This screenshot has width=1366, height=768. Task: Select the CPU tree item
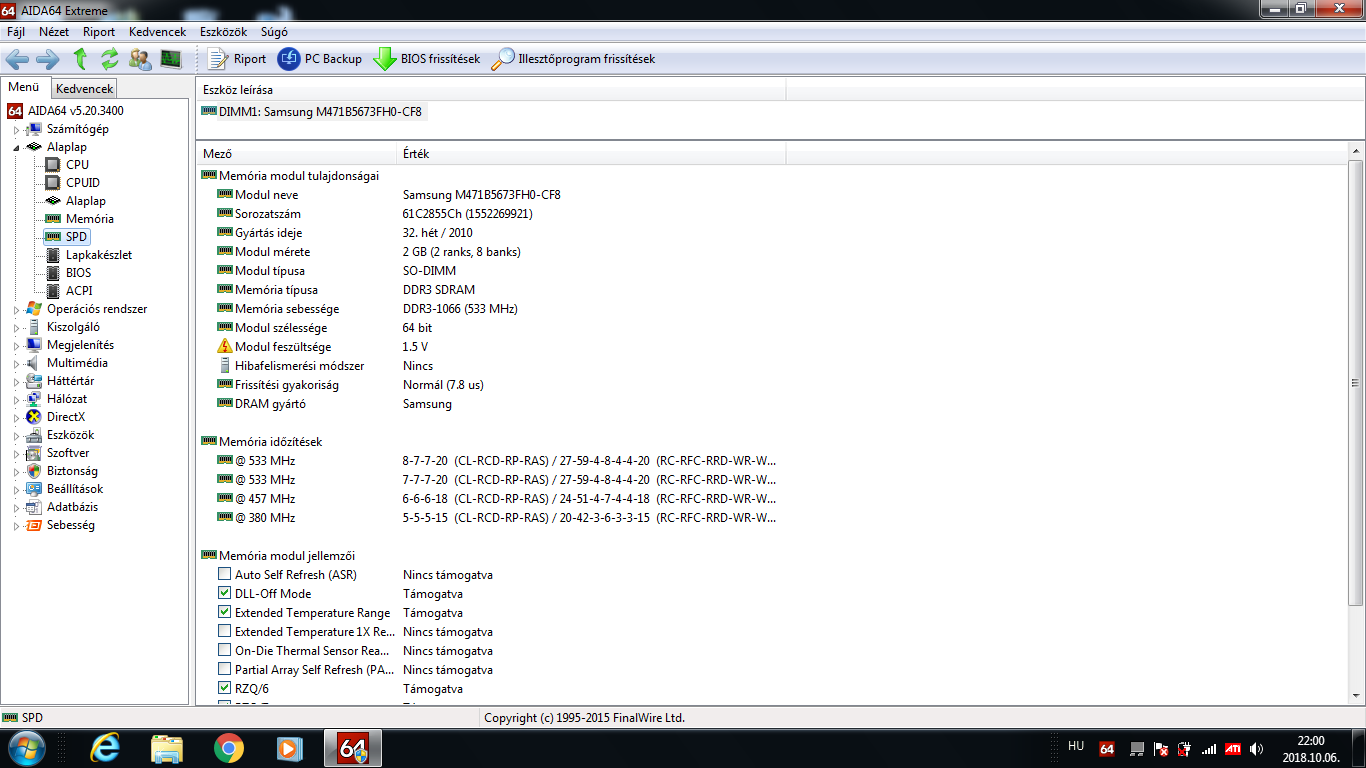click(x=67, y=165)
